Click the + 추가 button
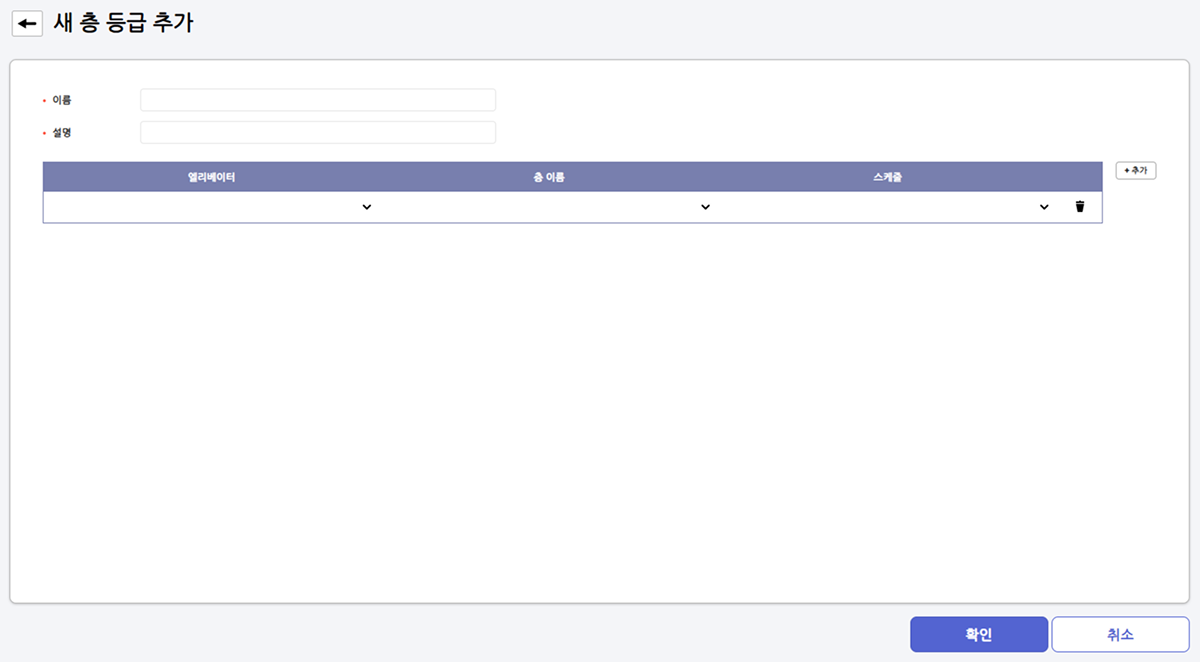Image resolution: width=1200 pixels, height=662 pixels. [x=1136, y=171]
